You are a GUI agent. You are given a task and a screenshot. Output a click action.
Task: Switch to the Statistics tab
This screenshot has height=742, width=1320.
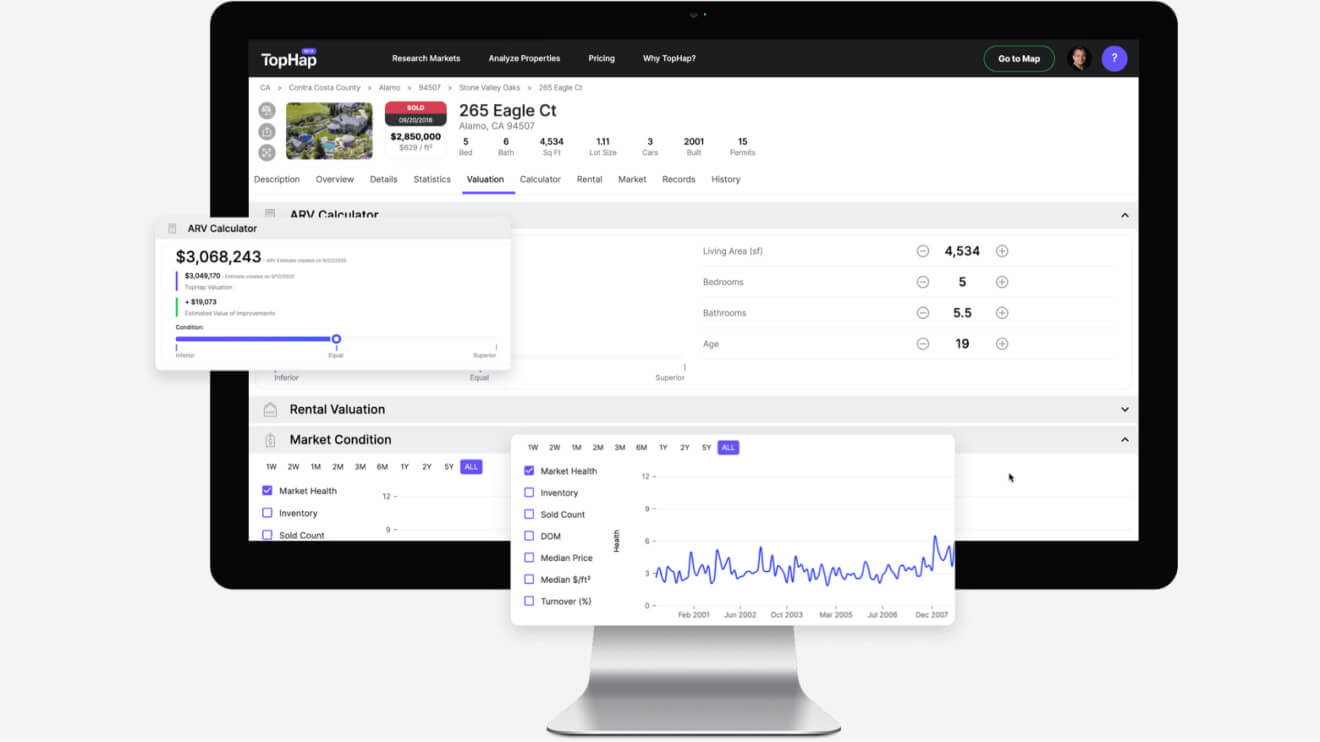click(x=432, y=180)
